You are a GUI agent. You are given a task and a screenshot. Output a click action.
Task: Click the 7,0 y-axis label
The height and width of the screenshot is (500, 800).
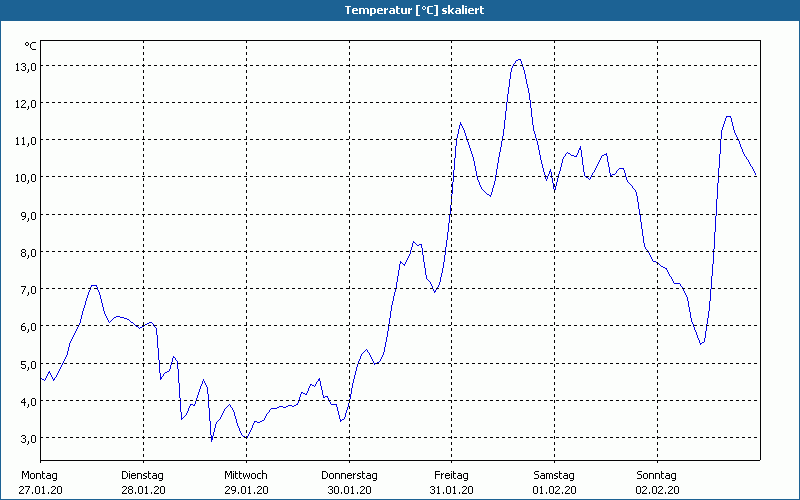(x=25, y=290)
